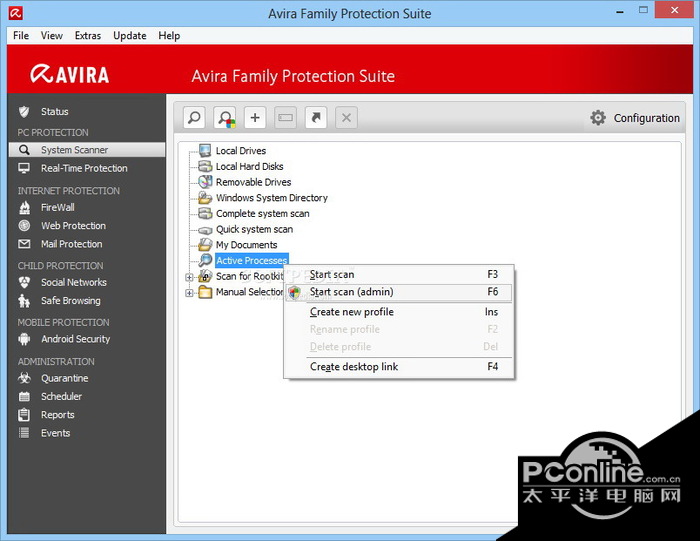Click the Status shield icon in sidebar
Screen dimensions: 700x541
(x=24, y=112)
